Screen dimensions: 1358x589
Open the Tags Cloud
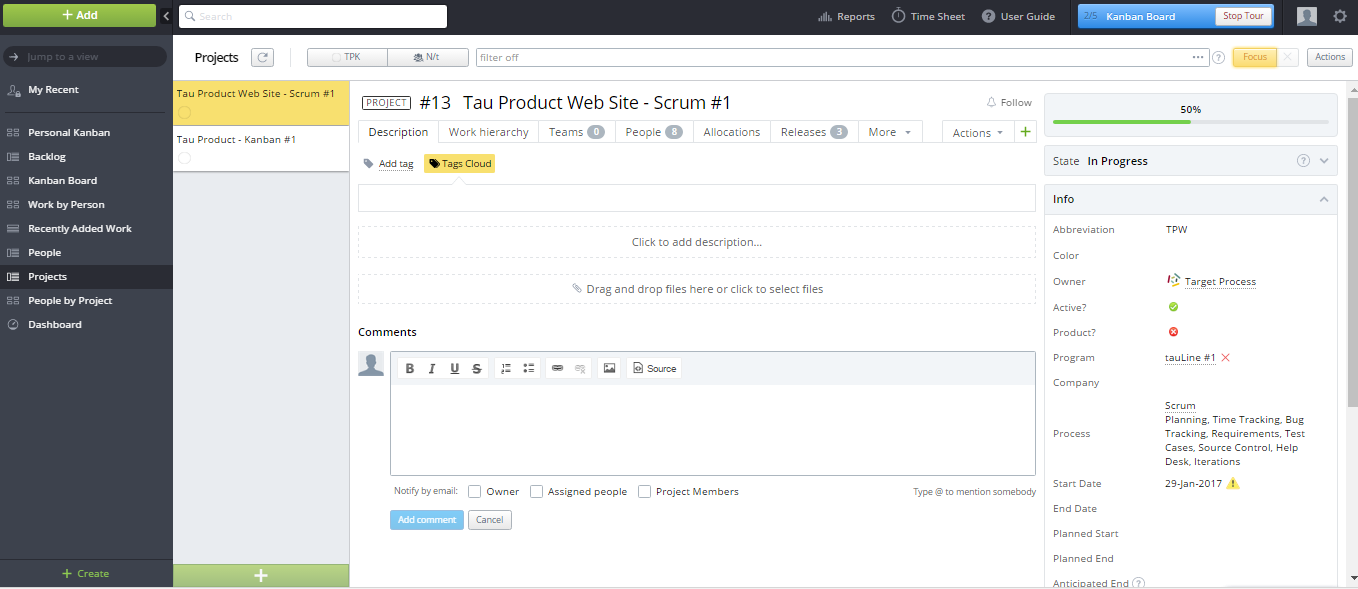click(459, 164)
